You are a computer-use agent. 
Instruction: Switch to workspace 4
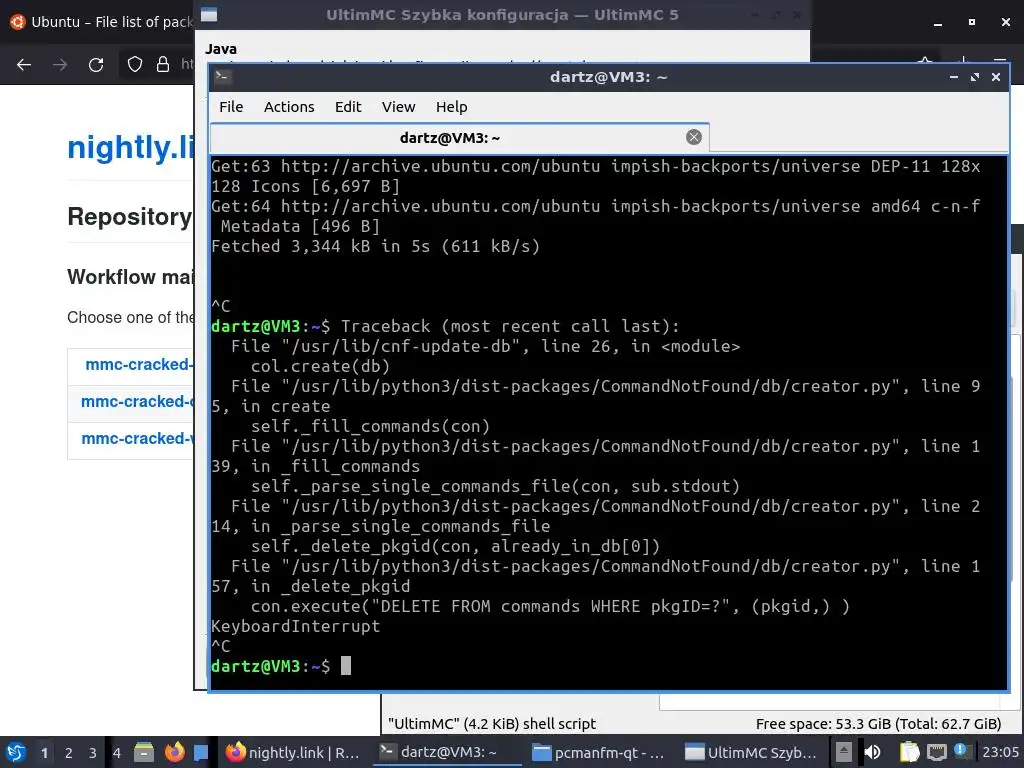point(117,753)
